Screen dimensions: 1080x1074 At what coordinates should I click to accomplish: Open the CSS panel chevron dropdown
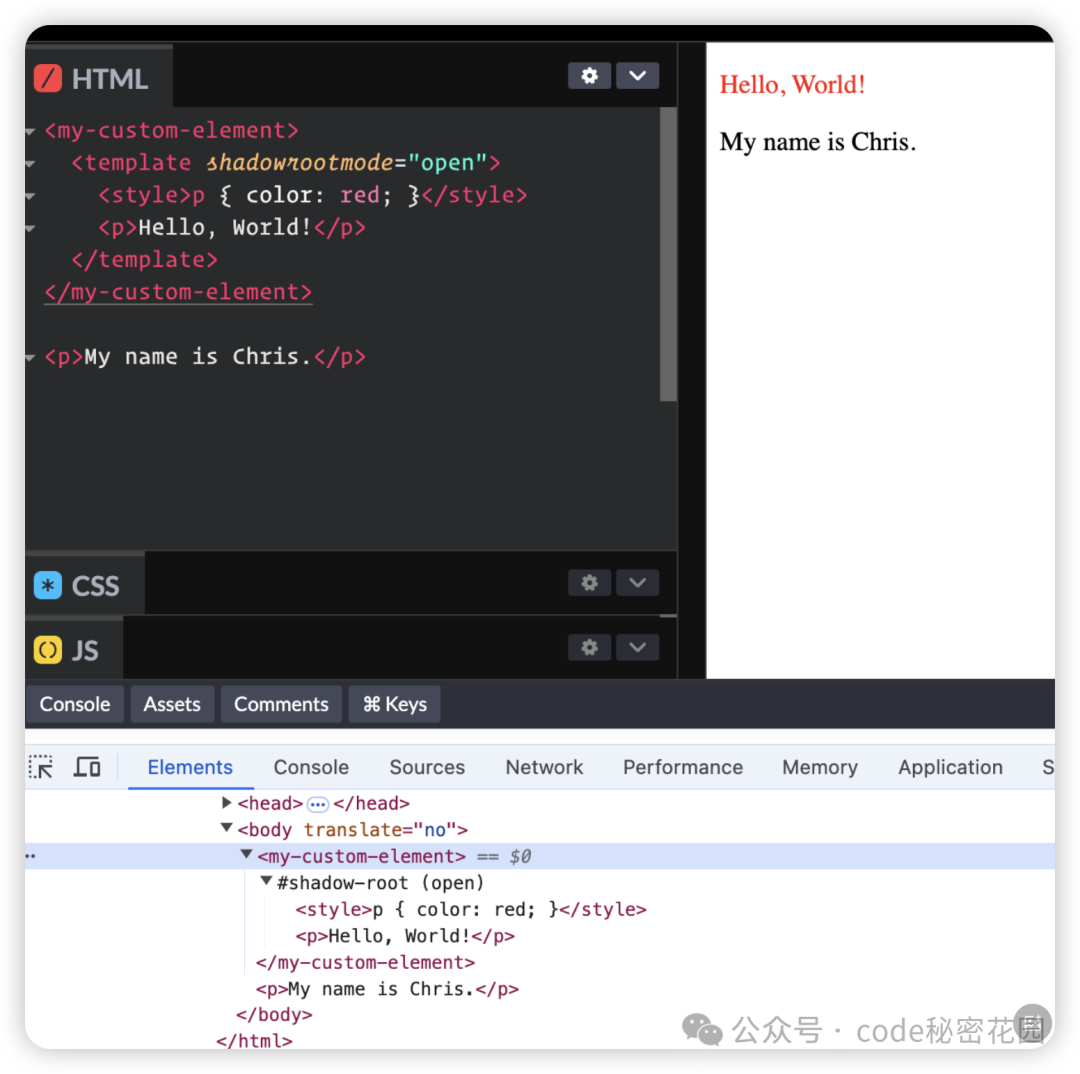637,583
